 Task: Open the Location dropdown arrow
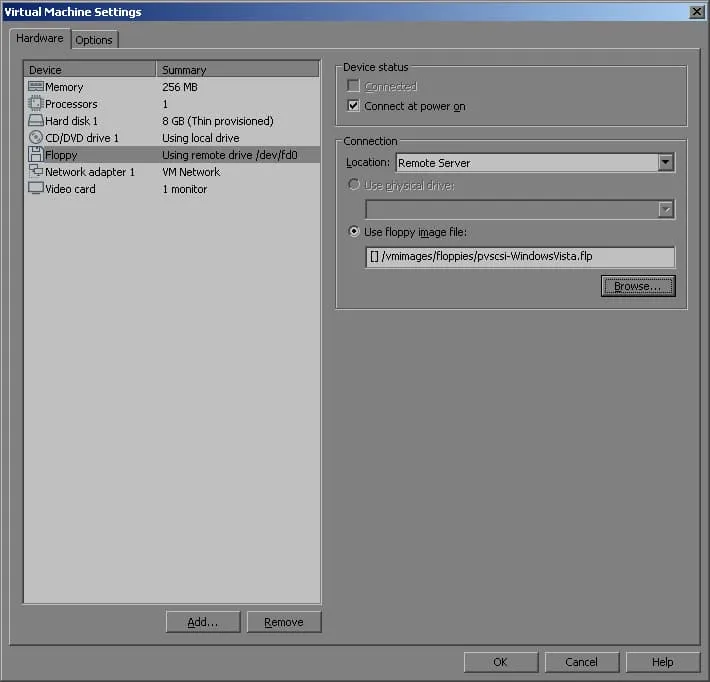[x=666, y=162]
